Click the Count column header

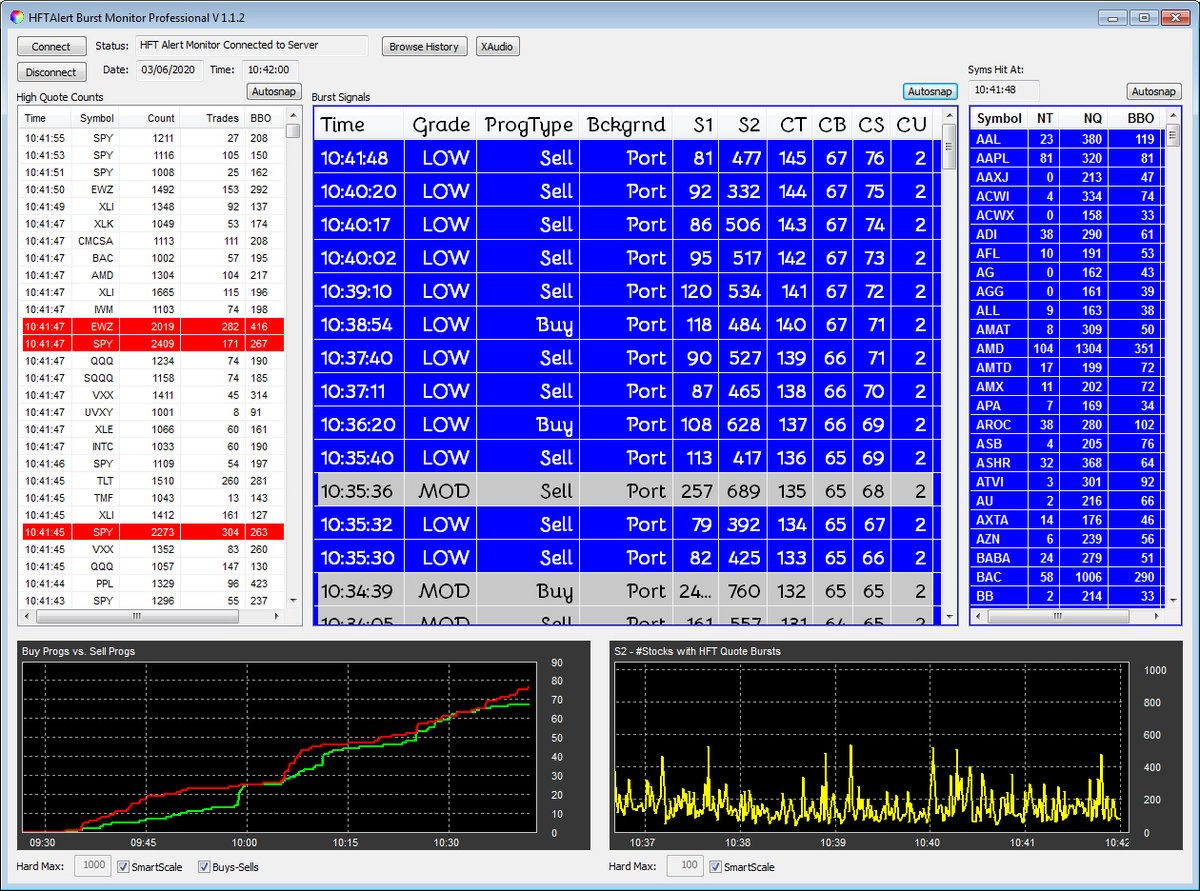click(x=150, y=118)
